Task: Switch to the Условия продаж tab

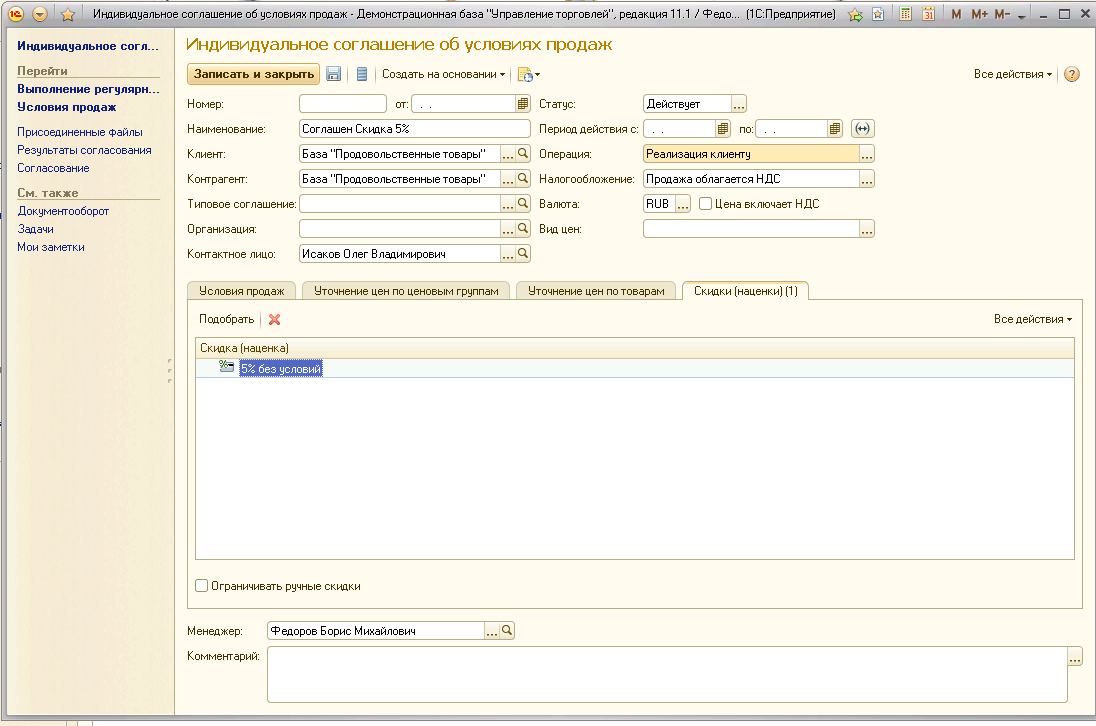Action: 241,291
